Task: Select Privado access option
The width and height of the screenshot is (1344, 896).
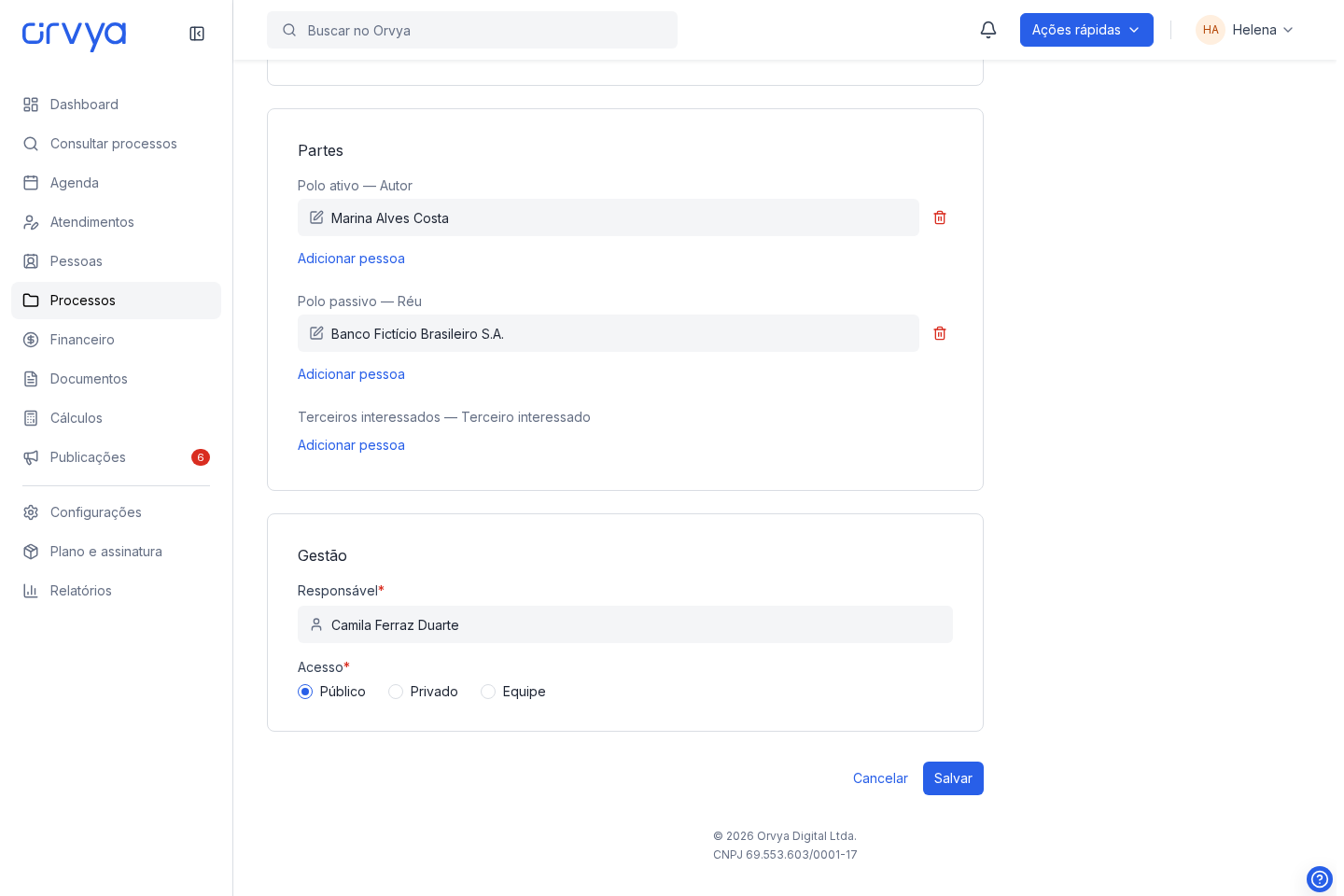Action: click(x=396, y=692)
